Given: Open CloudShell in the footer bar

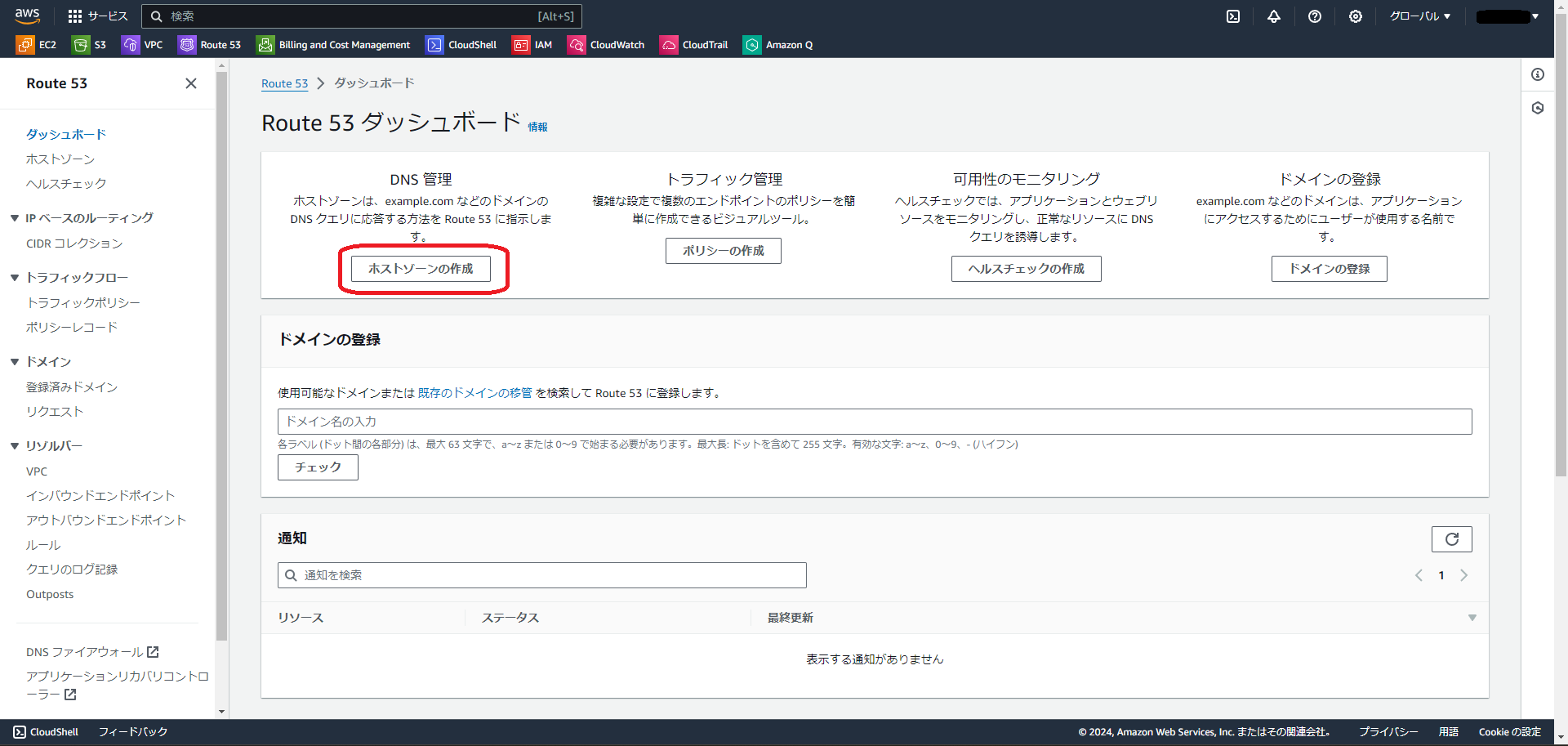Looking at the screenshot, I should coord(46,732).
